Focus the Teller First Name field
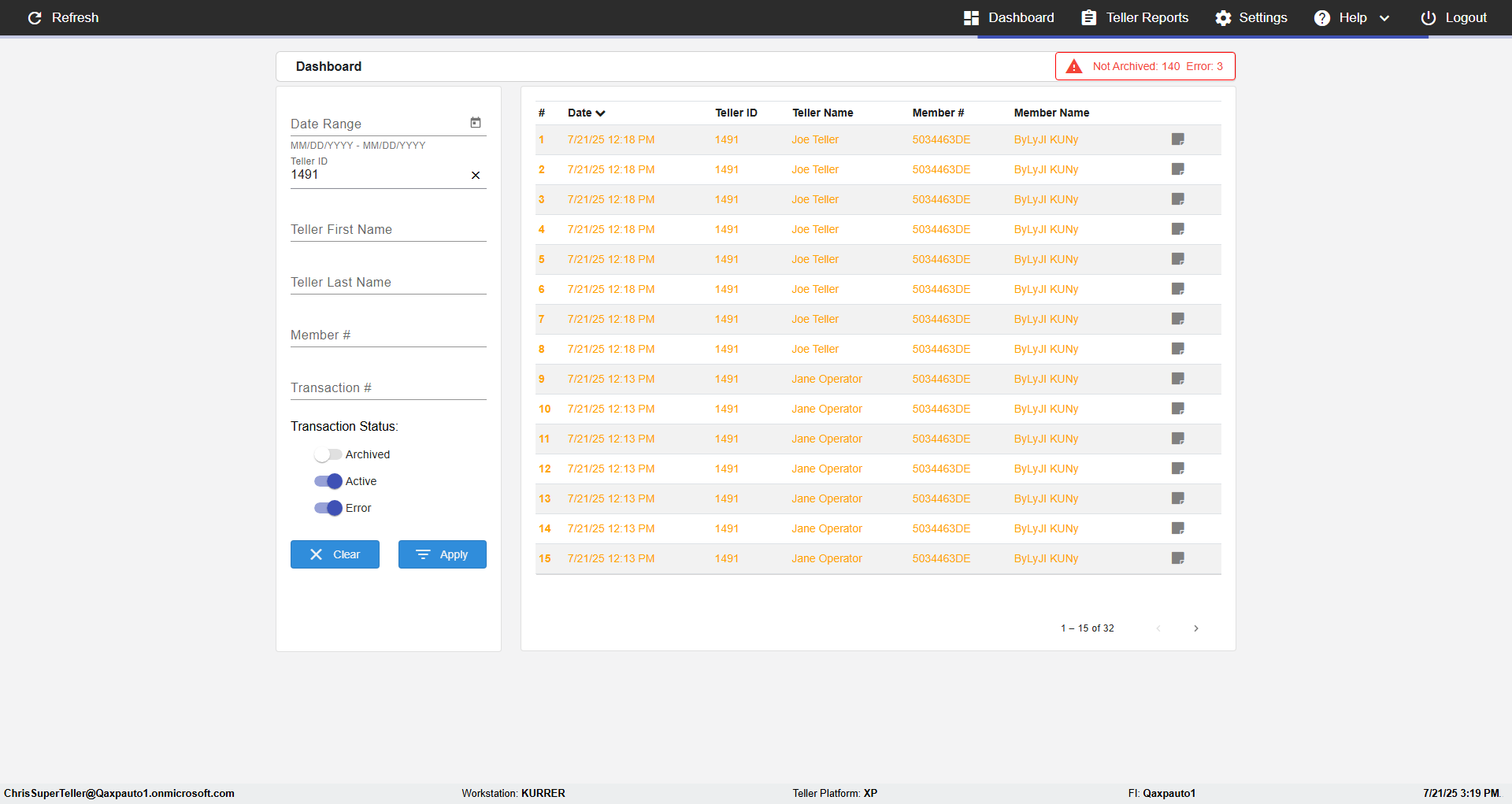Viewport: 1512px width, 804px height. 388,229
